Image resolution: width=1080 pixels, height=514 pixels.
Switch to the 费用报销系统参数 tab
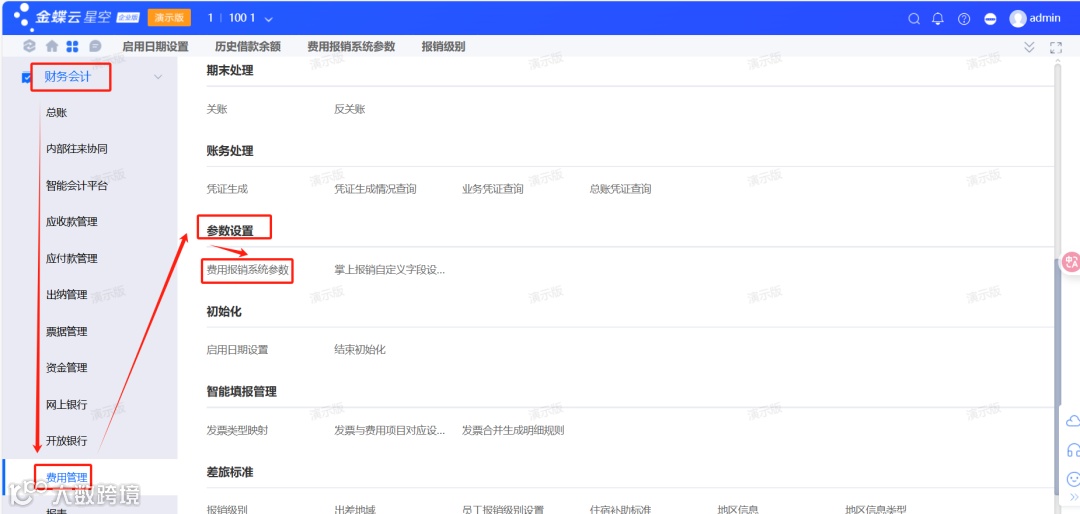click(x=351, y=47)
